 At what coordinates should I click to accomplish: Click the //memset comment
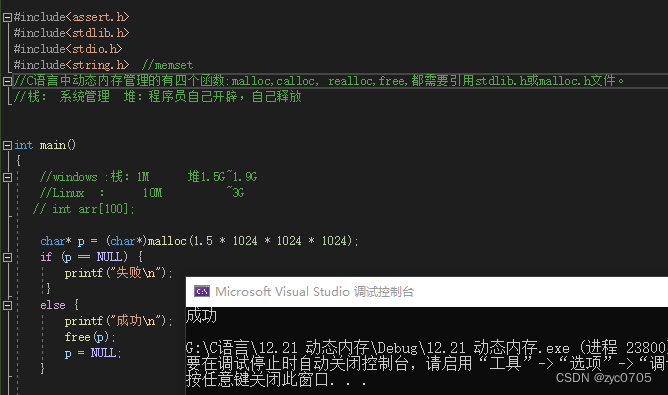(x=167, y=65)
